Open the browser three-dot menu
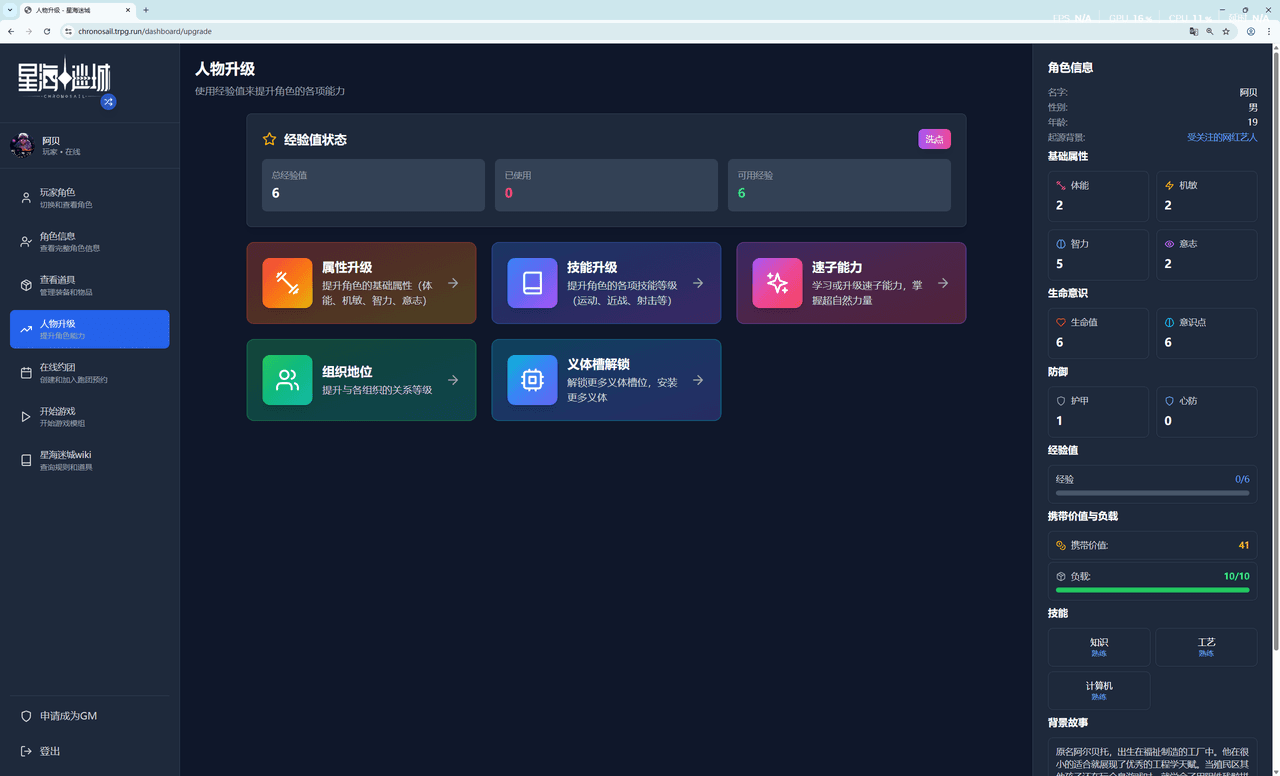1280x776 pixels. pos(1268,31)
